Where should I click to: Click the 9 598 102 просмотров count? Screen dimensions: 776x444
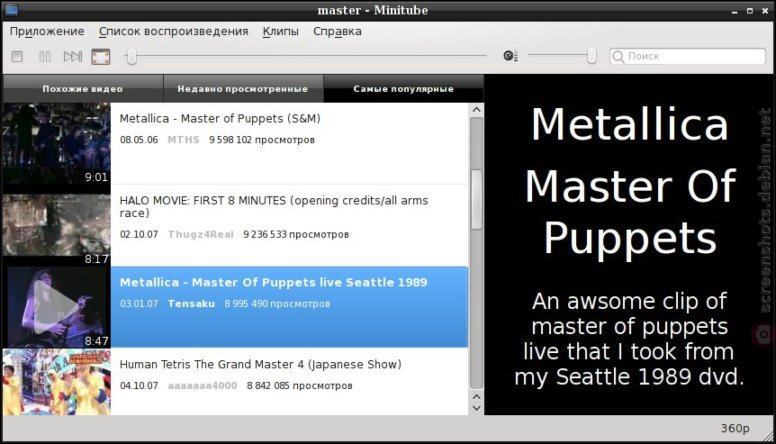[x=262, y=140]
